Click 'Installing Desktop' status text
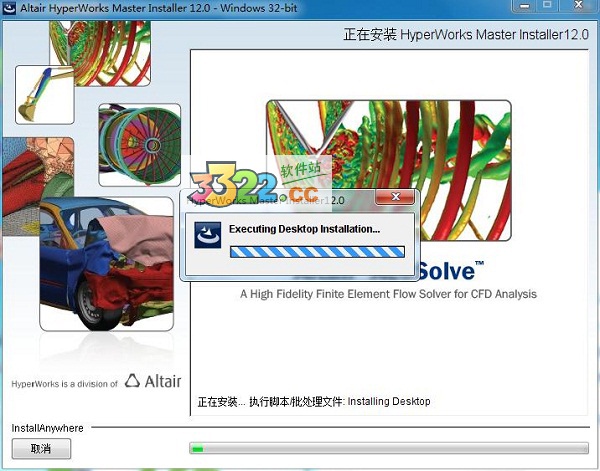The image size is (600, 471). coord(389,401)
